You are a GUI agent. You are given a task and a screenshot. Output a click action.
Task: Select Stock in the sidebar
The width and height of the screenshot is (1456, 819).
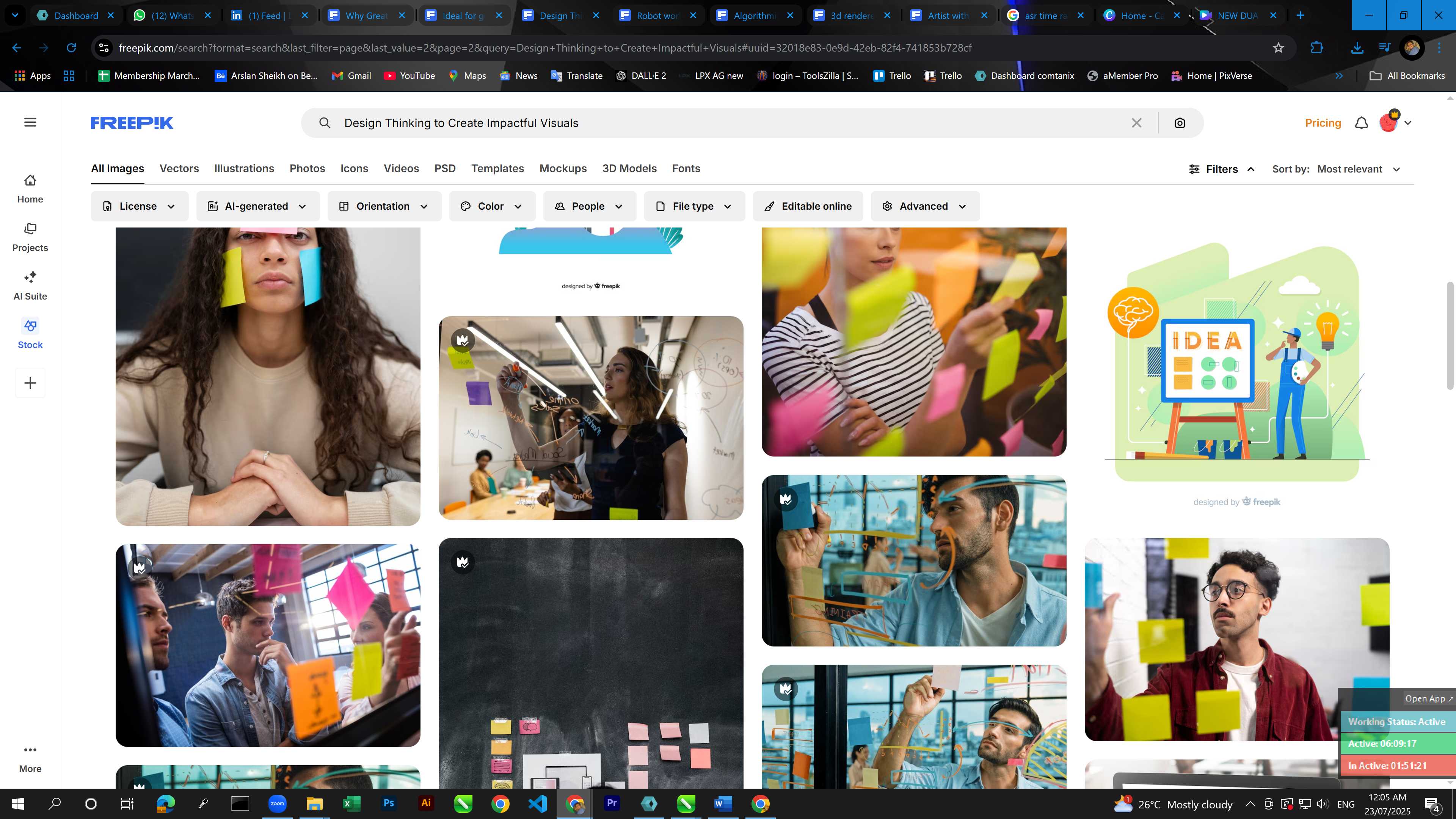click(x=30, y=334)
